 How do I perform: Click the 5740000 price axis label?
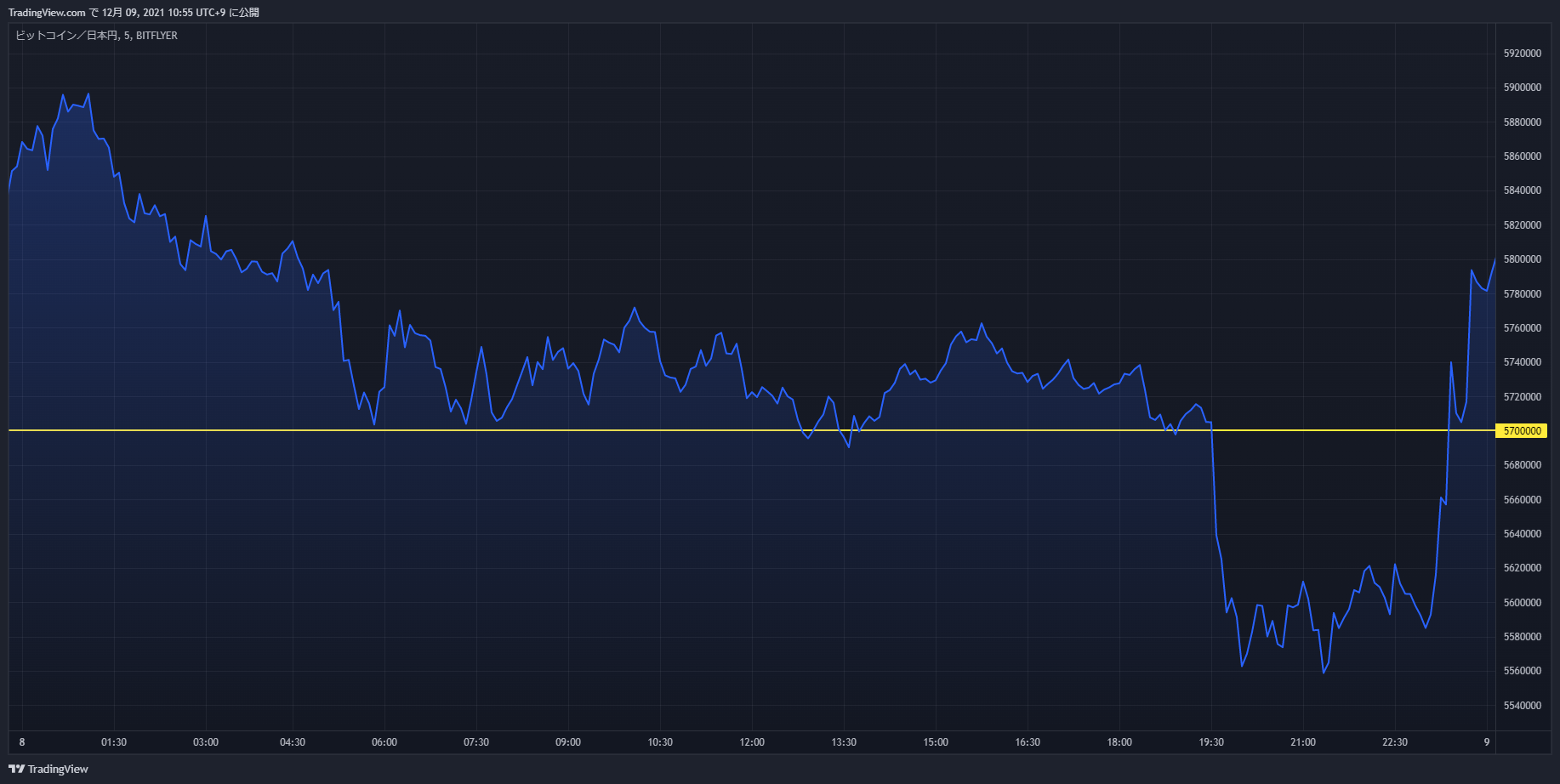(1523, 362)
